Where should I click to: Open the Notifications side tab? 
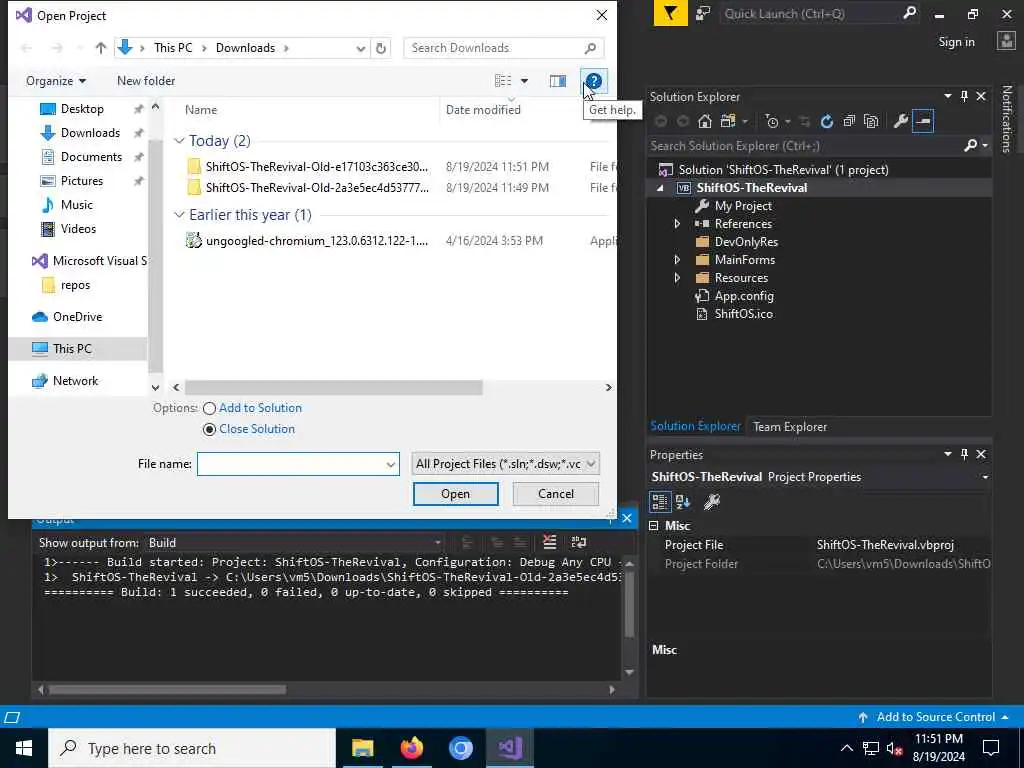[x=1006, y=118]
